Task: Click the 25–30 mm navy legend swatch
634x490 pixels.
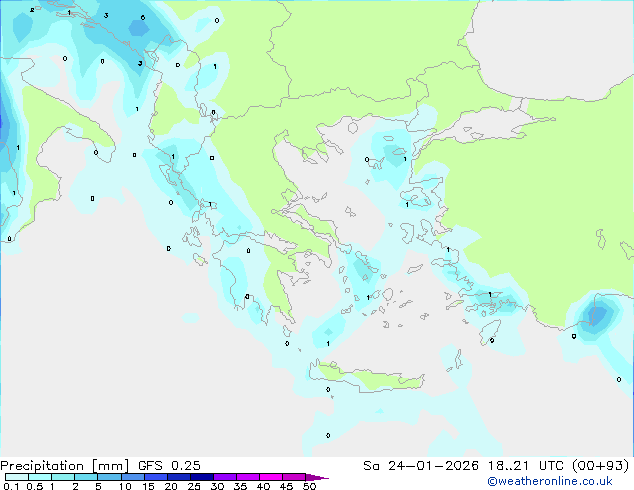Action: point(202,477)
